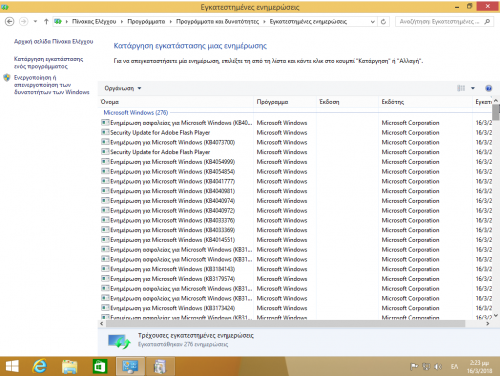Select the KB4040974 update row
This screenshot has width=500, height=376.
pyautogui.click(x=296, y=201)
